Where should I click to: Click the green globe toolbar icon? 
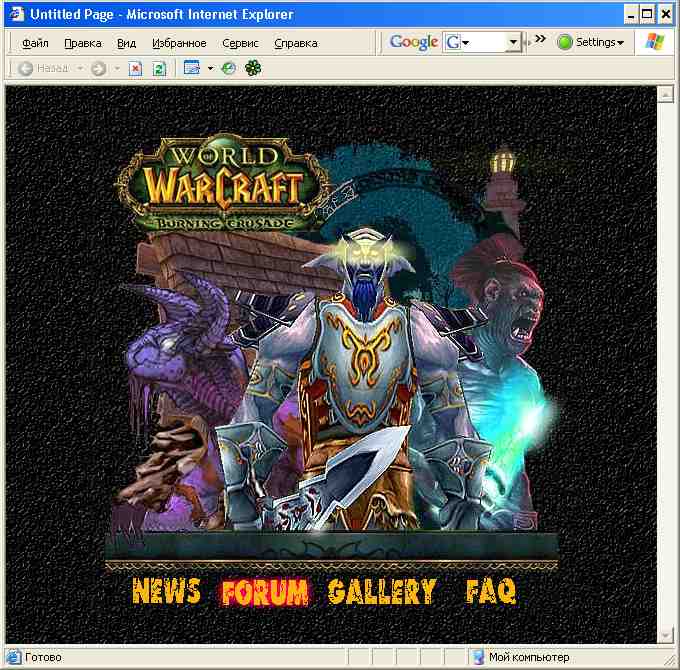click(229, 68)
